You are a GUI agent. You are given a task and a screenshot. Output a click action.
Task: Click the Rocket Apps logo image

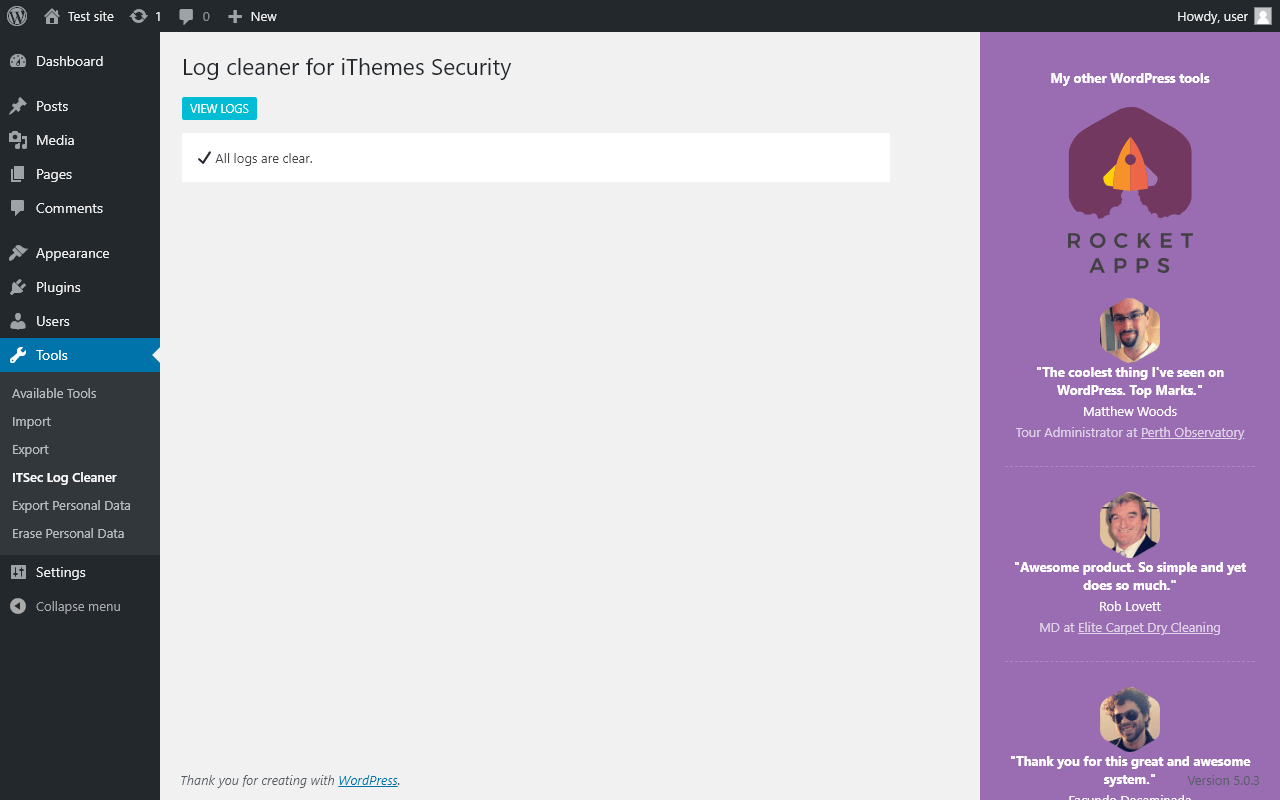coord(1130,190)
